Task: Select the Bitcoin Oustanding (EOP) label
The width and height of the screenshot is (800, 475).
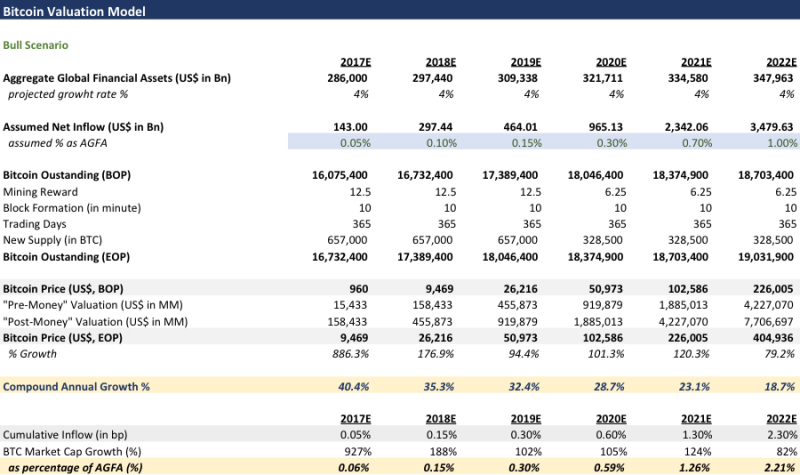Action: tap(66, 257)
